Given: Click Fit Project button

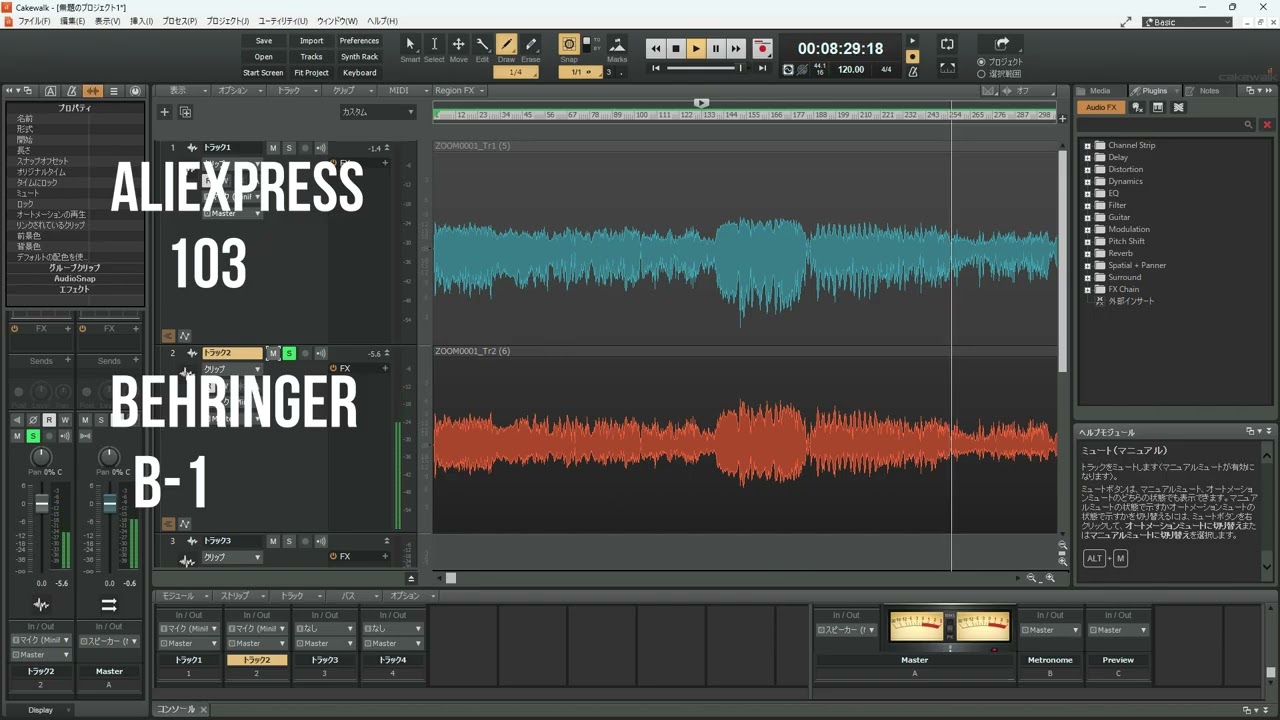Looking at the screenshot, I should [x=311, y=73].
